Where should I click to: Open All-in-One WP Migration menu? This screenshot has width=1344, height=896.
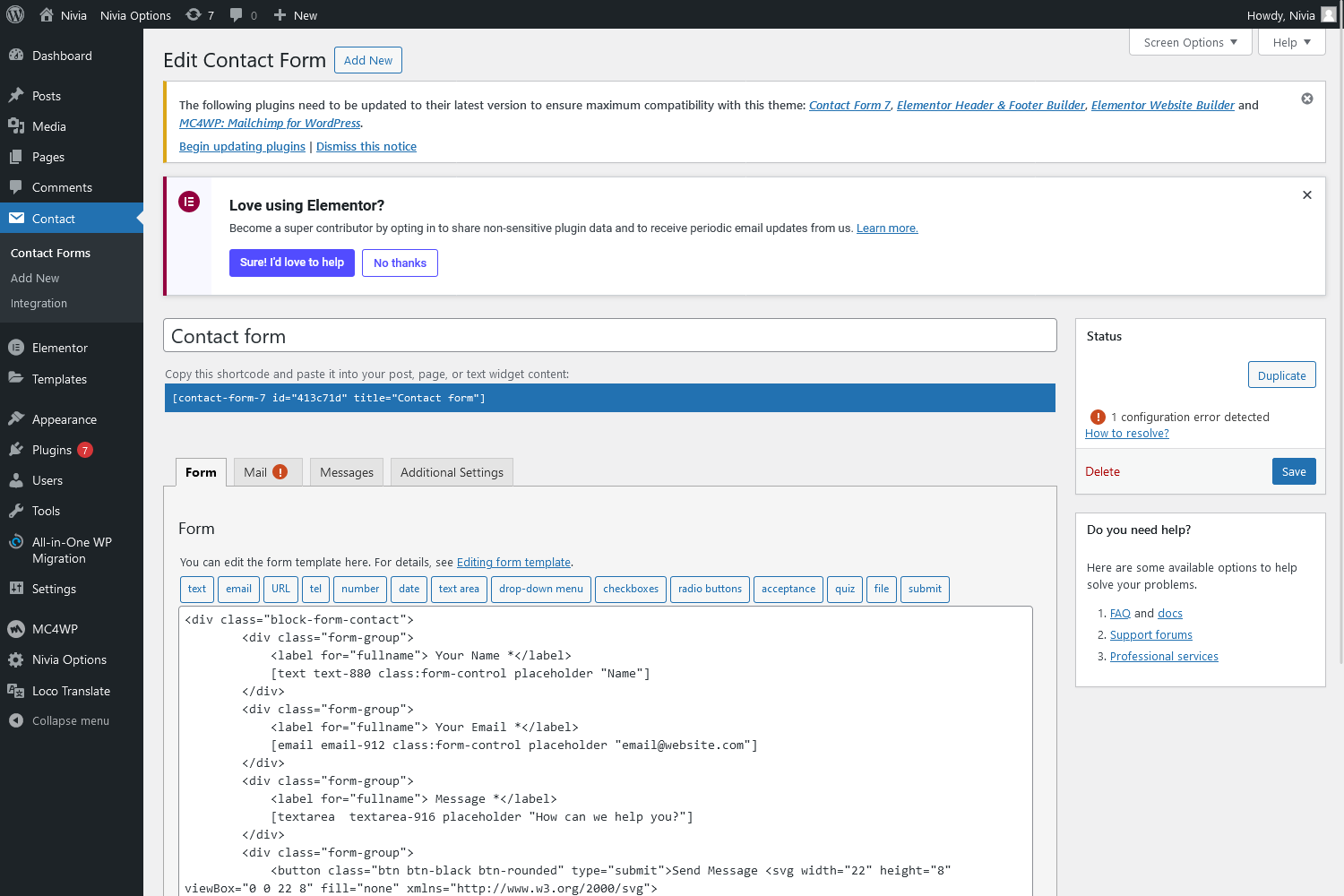tap(71, 550)
